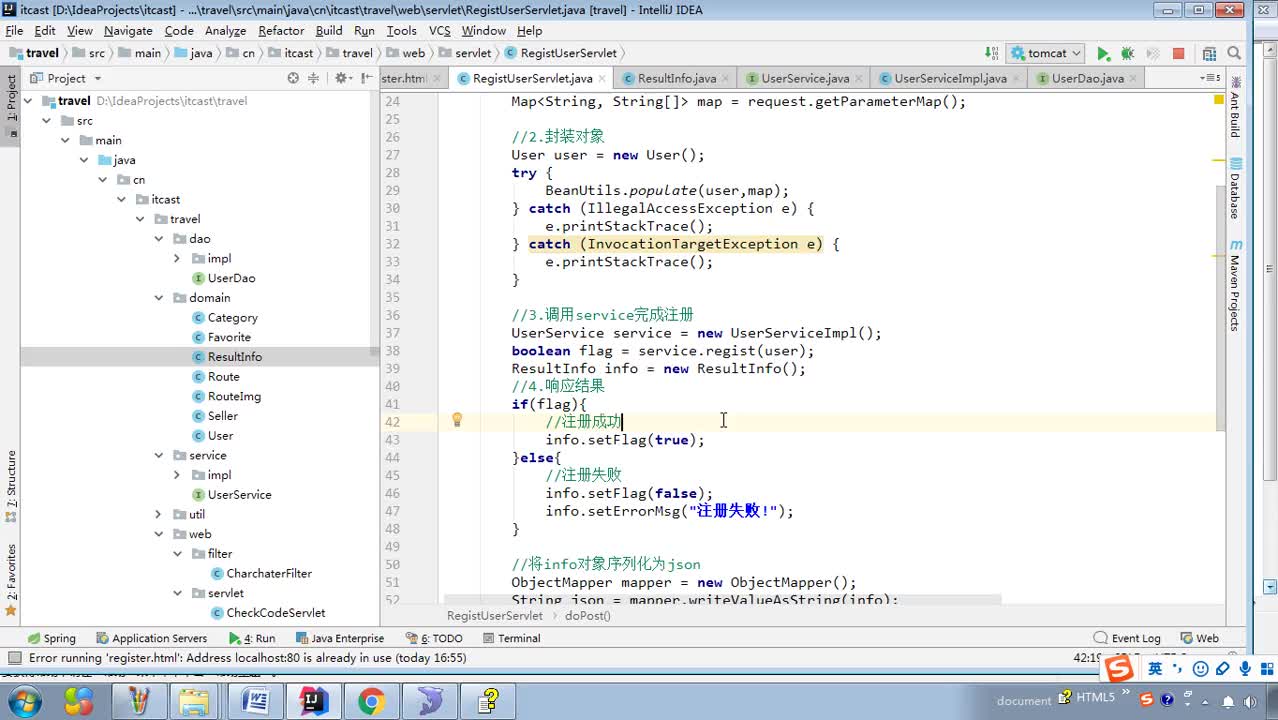Switch to UserDao.java tab
Screen dimensions: 1278x720
point(1088,78)
